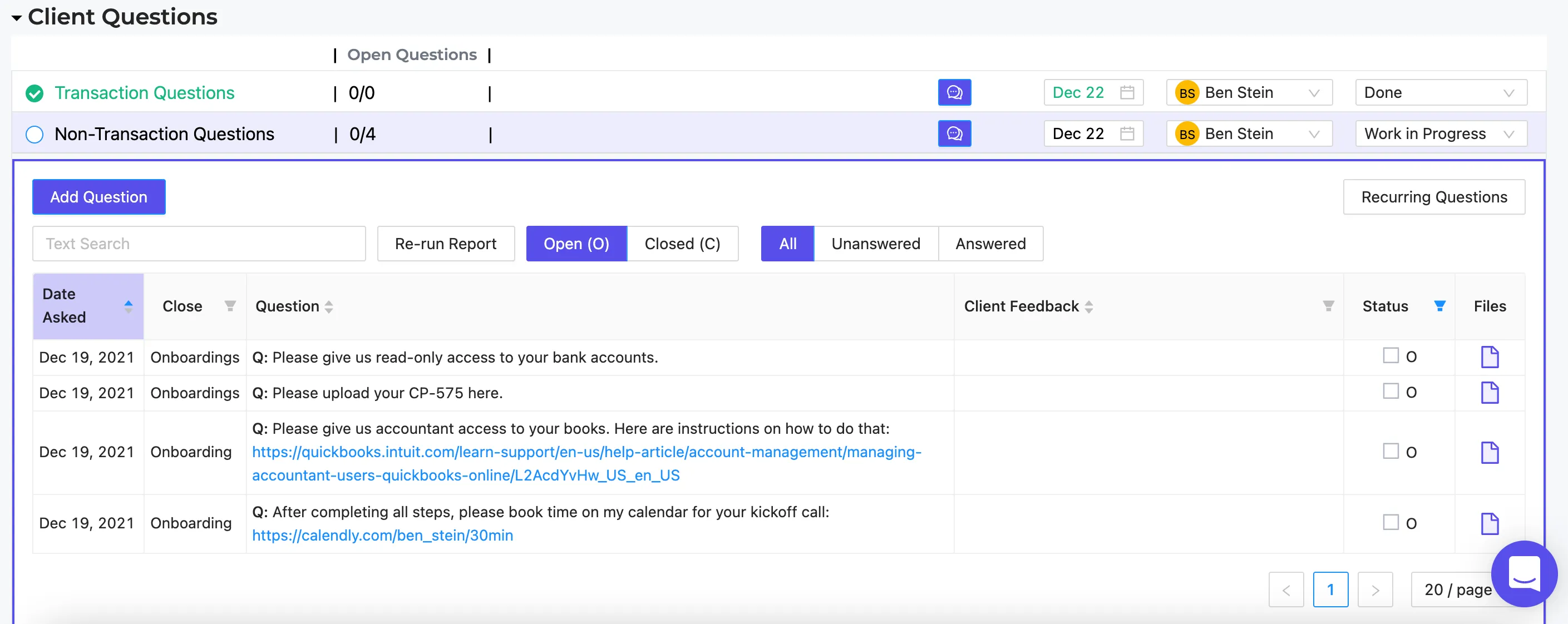
Task: Open file icon for accountant access question
Action: (x=1489, y=452)
